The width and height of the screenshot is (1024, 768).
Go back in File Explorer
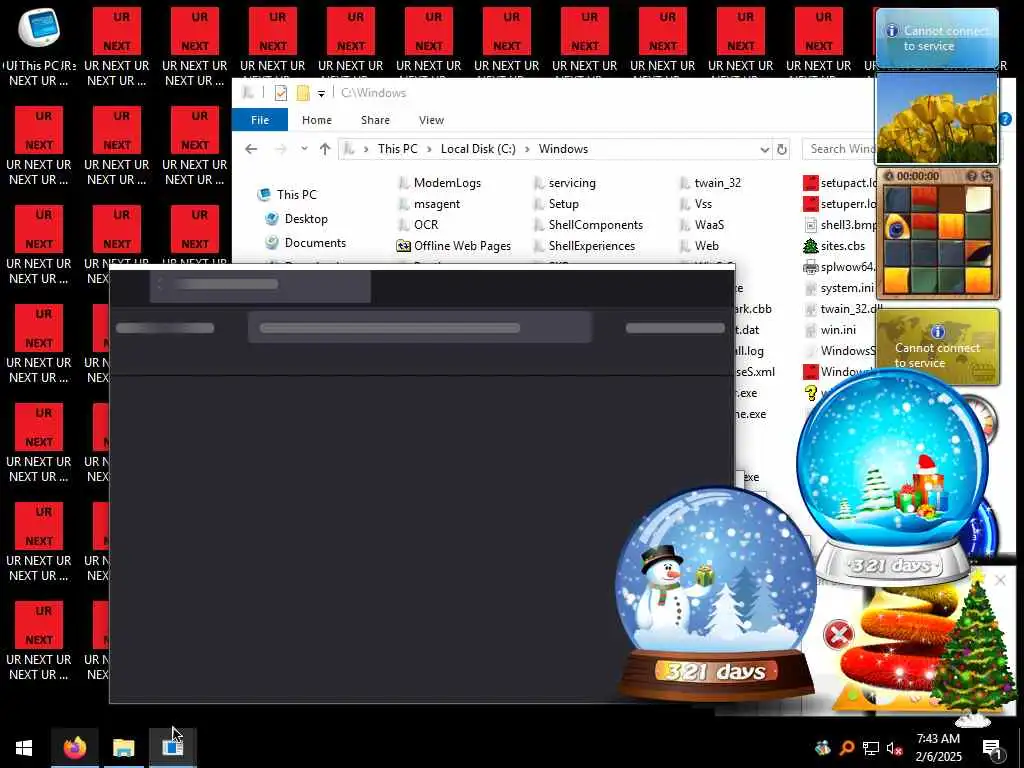click(x=251, y=149)
